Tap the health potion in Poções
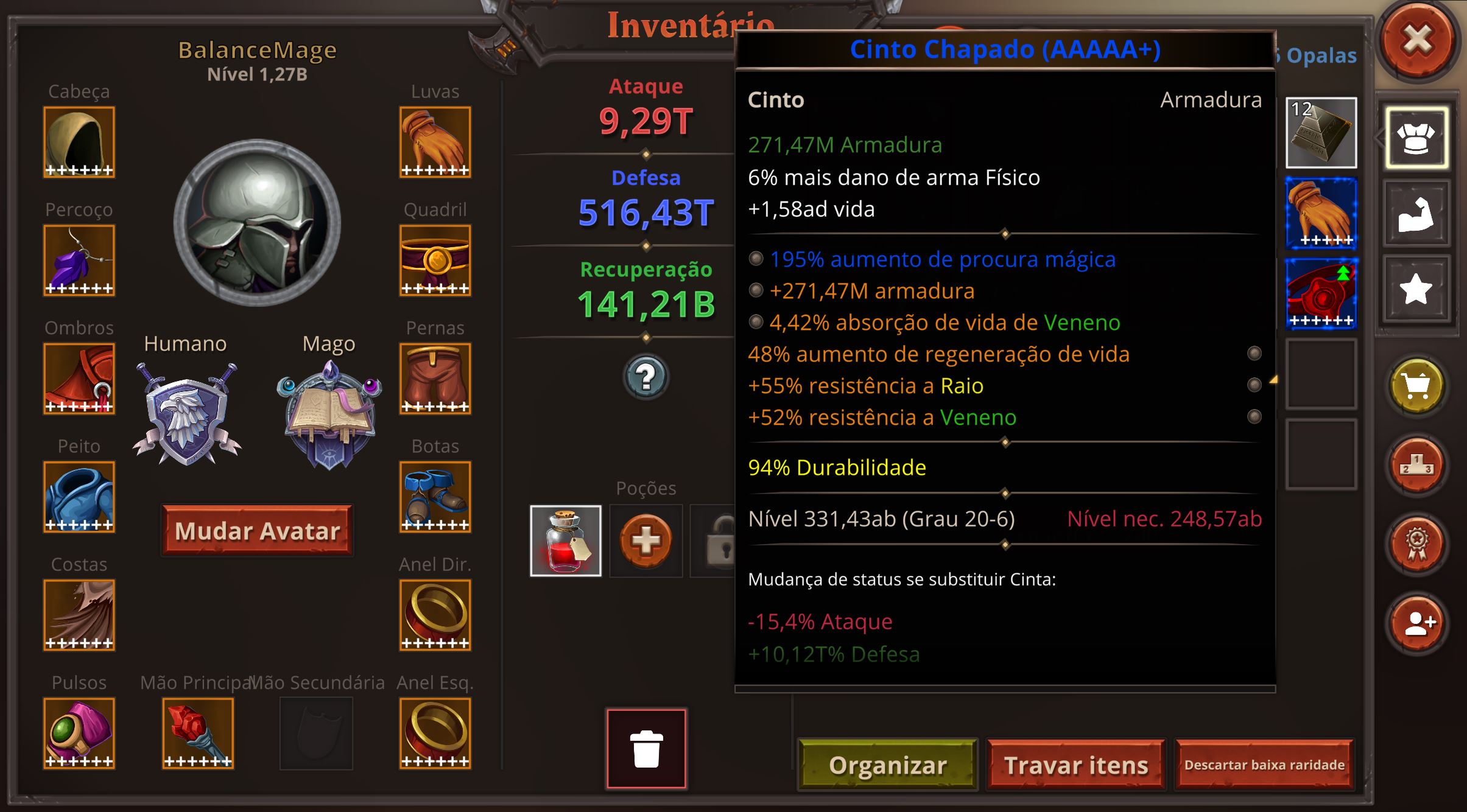1467x812 pixels. click(566, 541)
